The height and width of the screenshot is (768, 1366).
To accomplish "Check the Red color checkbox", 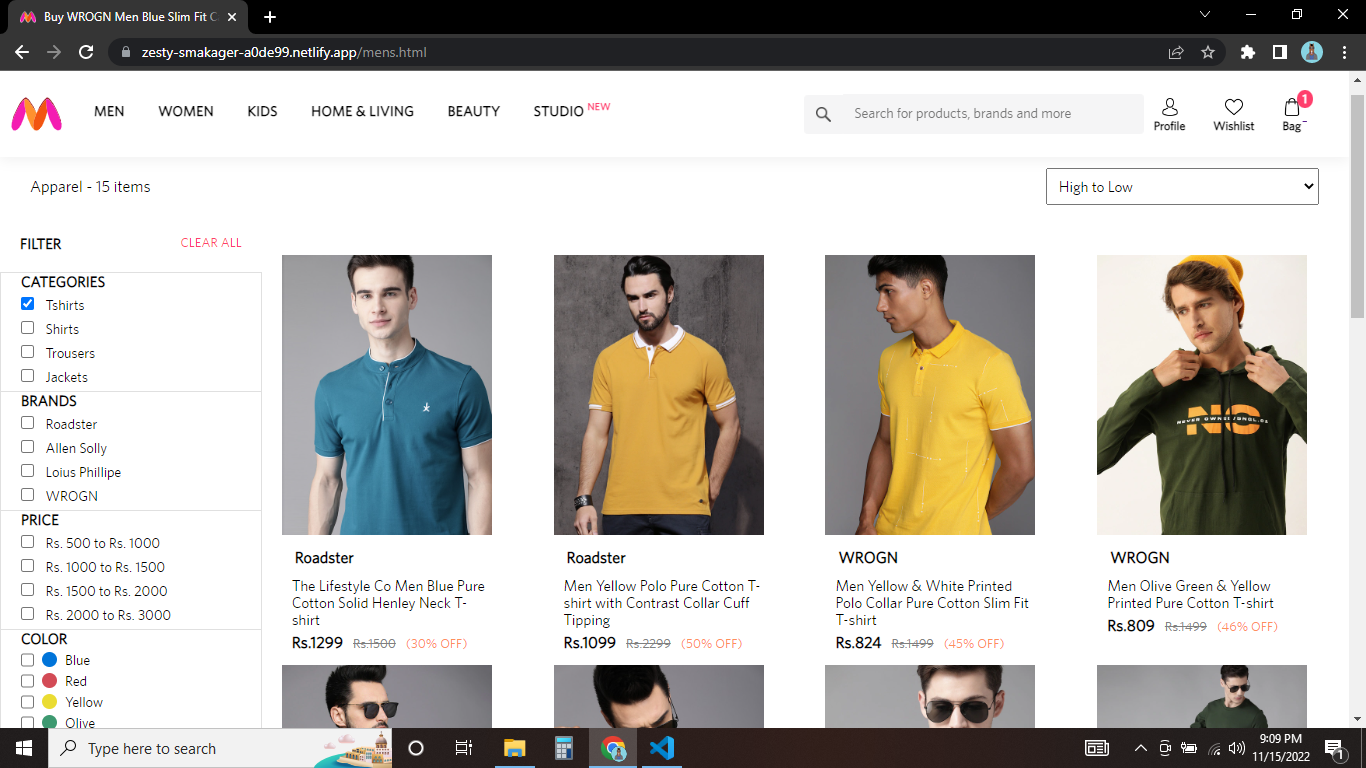I will pos(28,681).
